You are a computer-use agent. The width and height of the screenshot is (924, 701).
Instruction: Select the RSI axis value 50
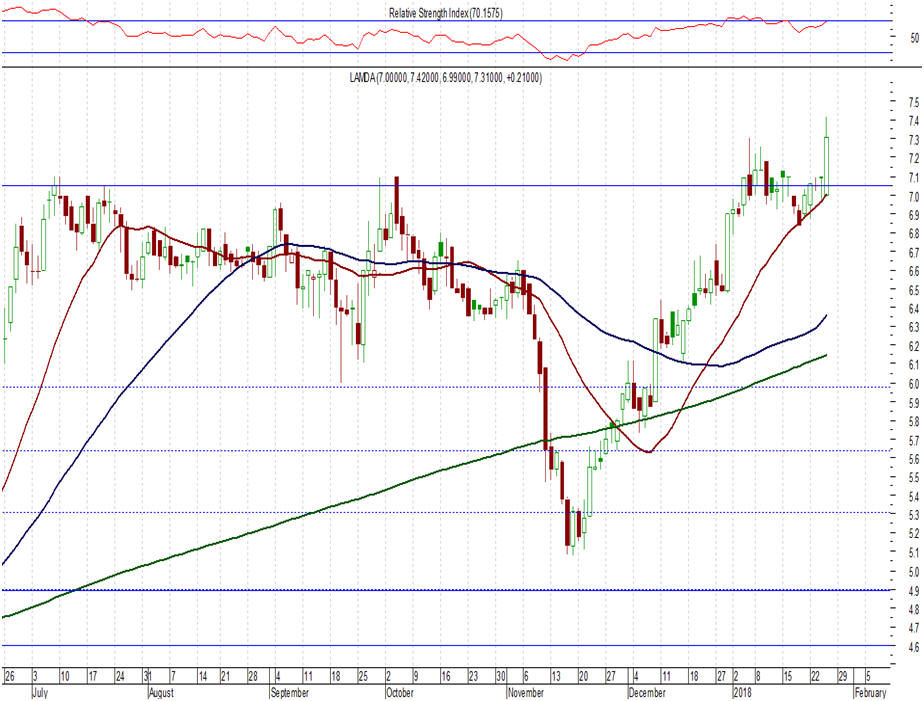click(x=914, y=38)
